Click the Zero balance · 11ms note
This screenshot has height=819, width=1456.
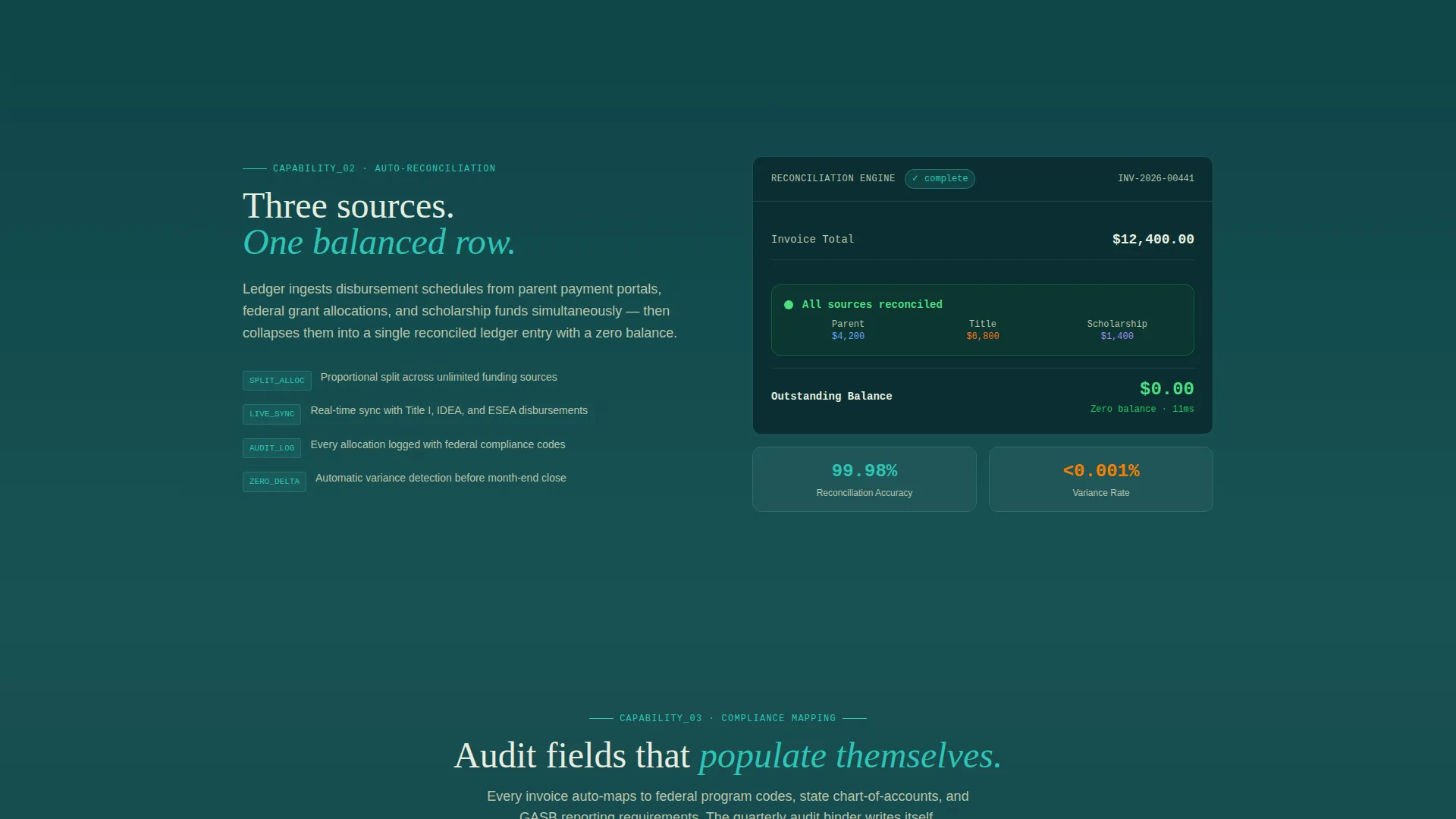point(1142,409)
